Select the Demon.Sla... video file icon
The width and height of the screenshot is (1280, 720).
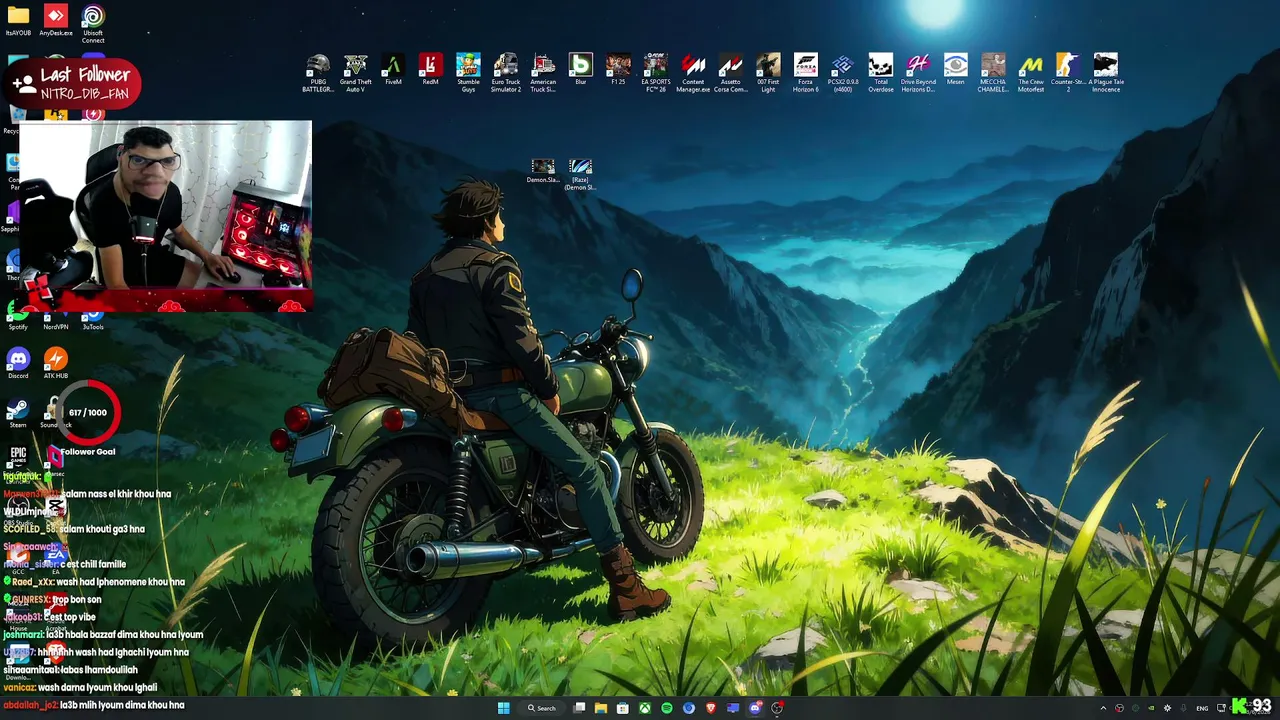543,171
